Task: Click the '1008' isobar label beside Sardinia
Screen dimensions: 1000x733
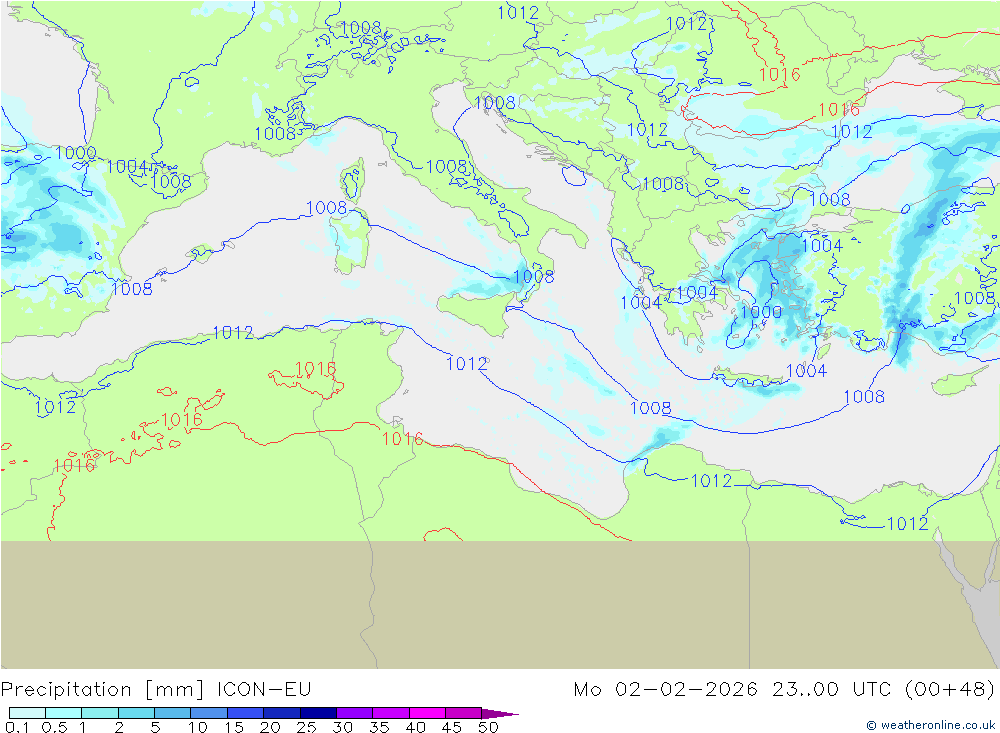Action: (326, 208)
